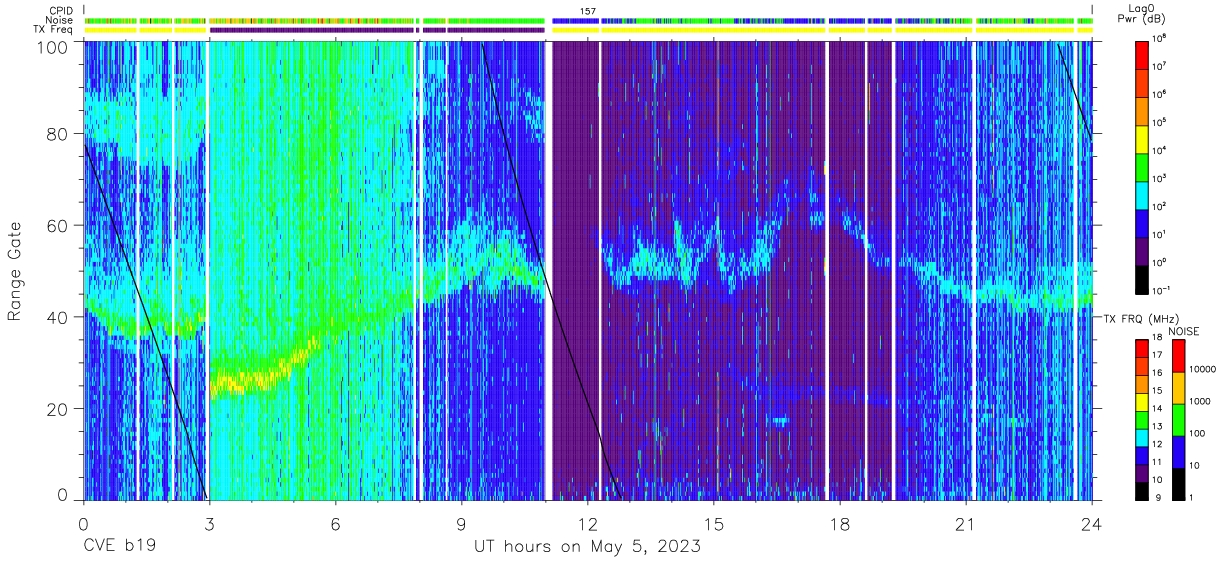Screen dimensions: 1228x567
Task: Click the y-axis tick label 40
Action: [58, 317]
